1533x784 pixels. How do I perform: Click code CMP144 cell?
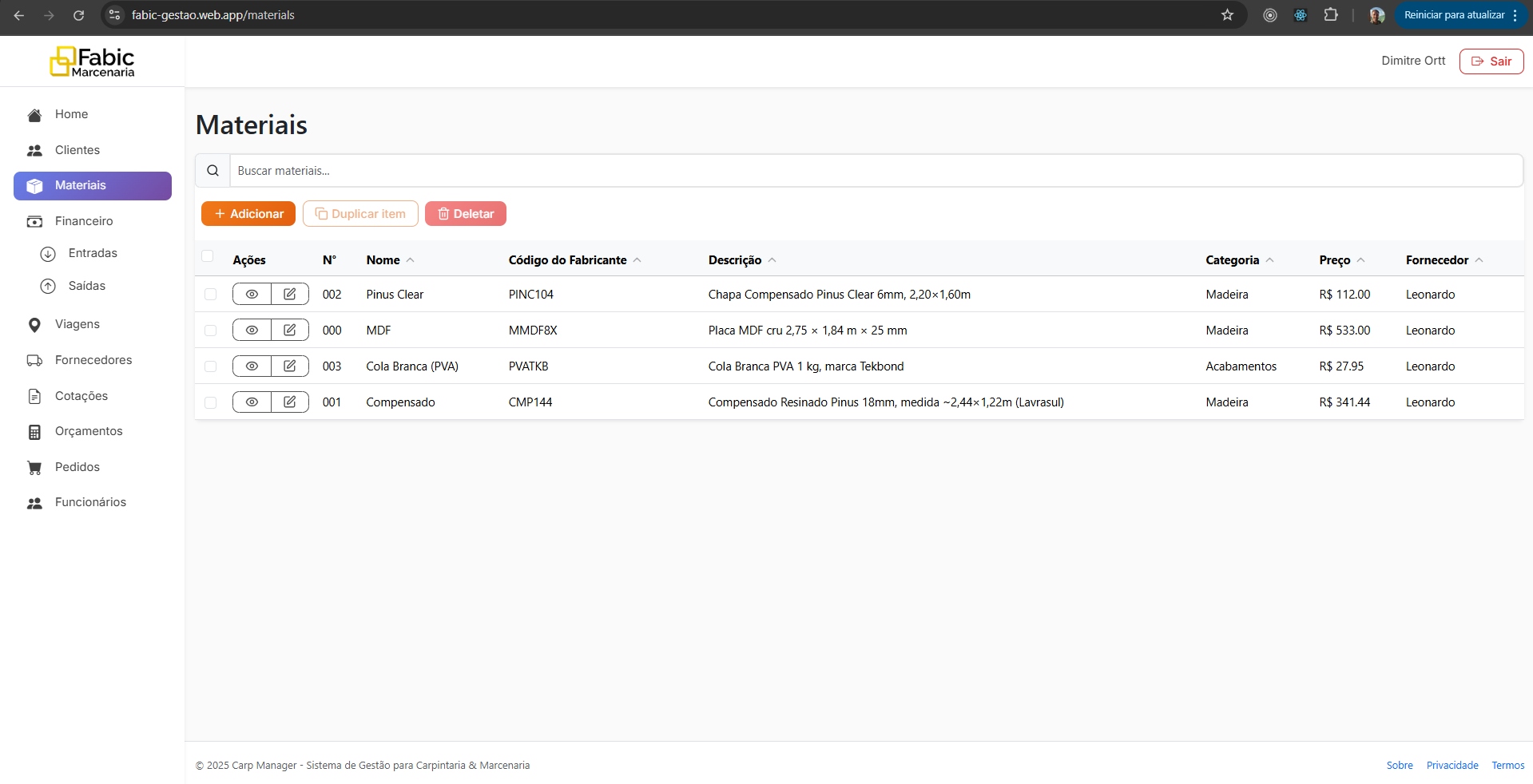[530, 402]
